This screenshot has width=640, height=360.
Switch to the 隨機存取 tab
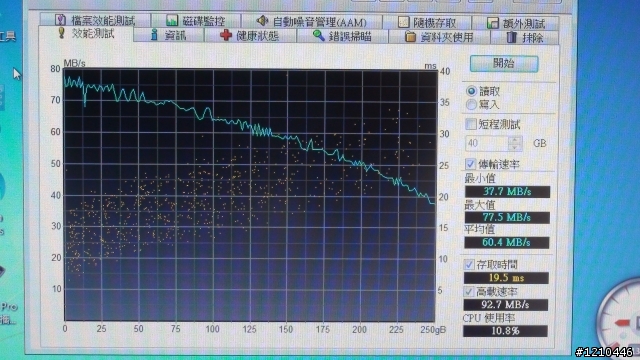427,22
